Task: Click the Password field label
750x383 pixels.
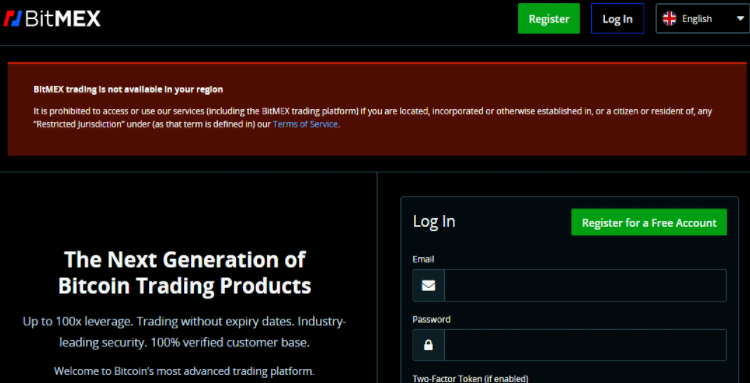Action: [x=431, y=319]
